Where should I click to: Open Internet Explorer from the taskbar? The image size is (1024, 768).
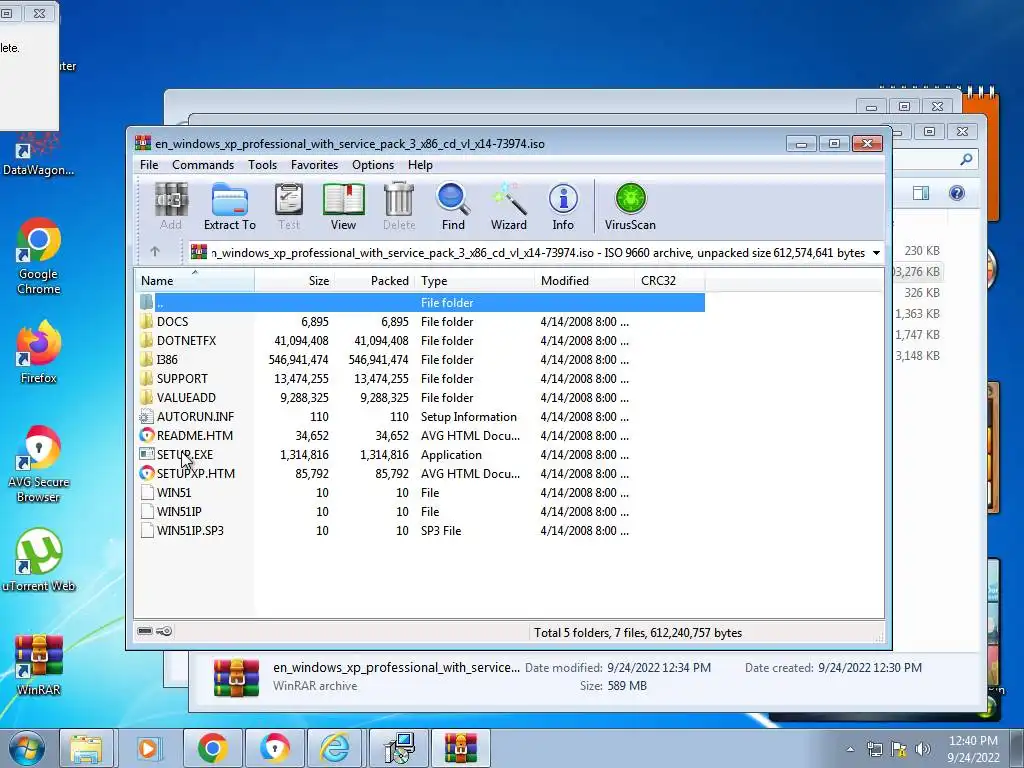pos(334,748)
